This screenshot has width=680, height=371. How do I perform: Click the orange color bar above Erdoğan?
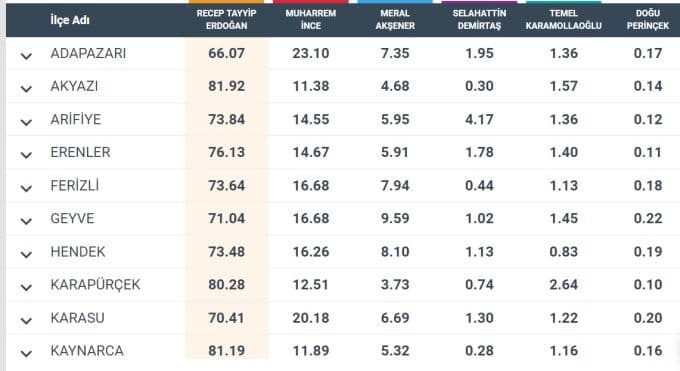[226, 2]
